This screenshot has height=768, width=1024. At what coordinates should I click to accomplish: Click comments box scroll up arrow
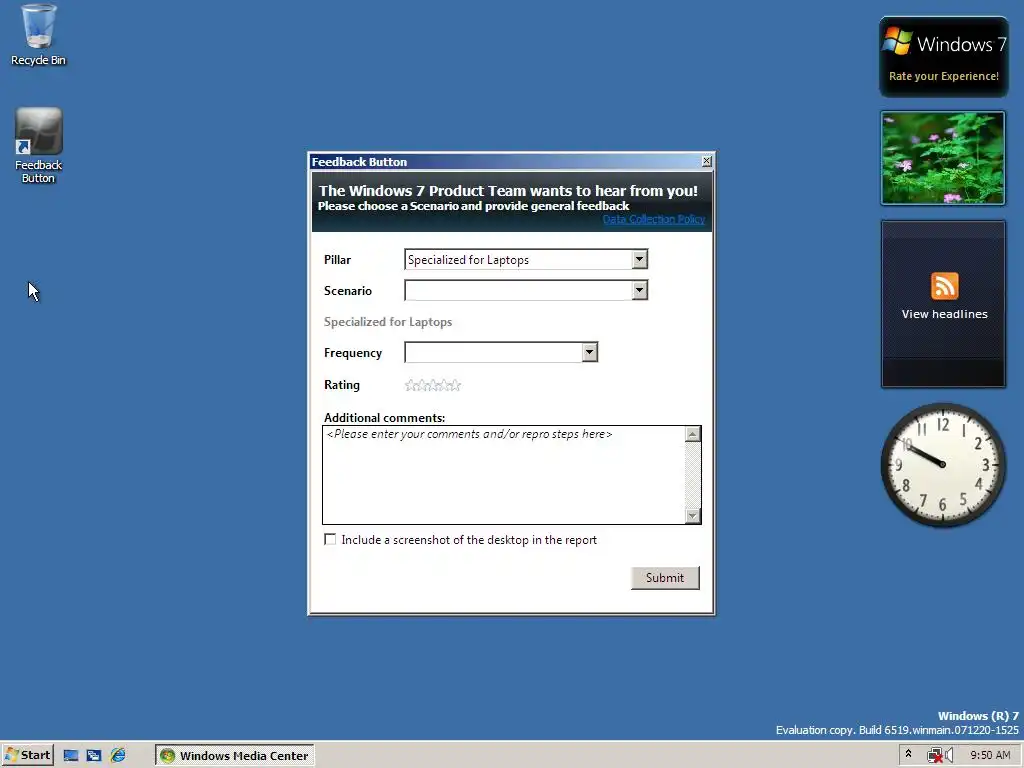(x=693, y=434)
